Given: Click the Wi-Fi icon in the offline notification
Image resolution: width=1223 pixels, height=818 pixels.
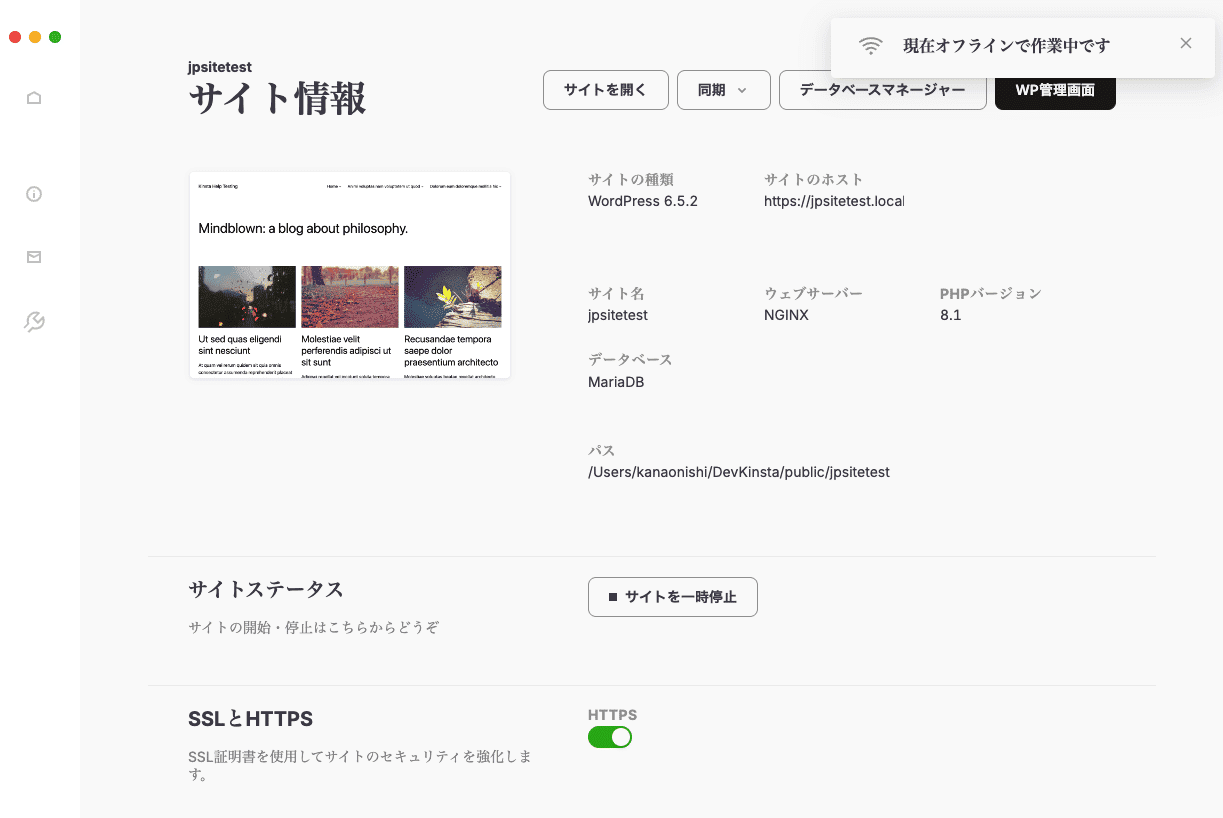Looking at the screenshot, I should pyautogui.click(x=871, y=44).
